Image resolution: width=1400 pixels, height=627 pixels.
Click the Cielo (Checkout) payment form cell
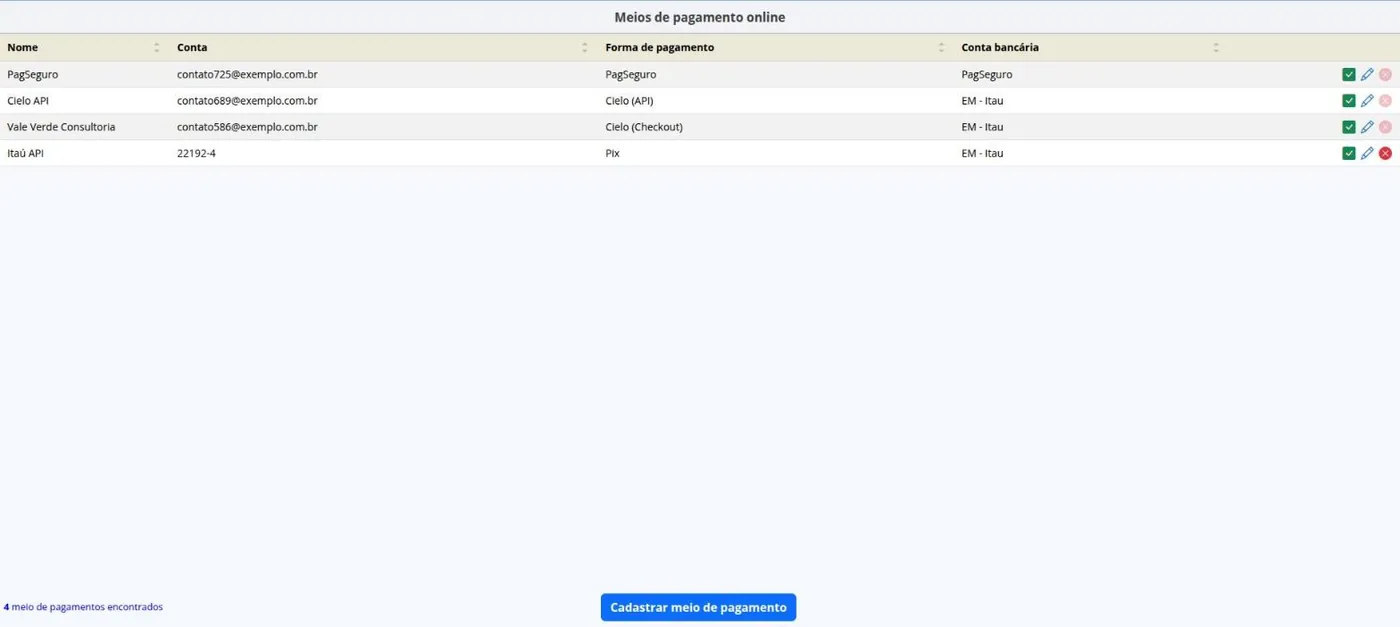644,127
